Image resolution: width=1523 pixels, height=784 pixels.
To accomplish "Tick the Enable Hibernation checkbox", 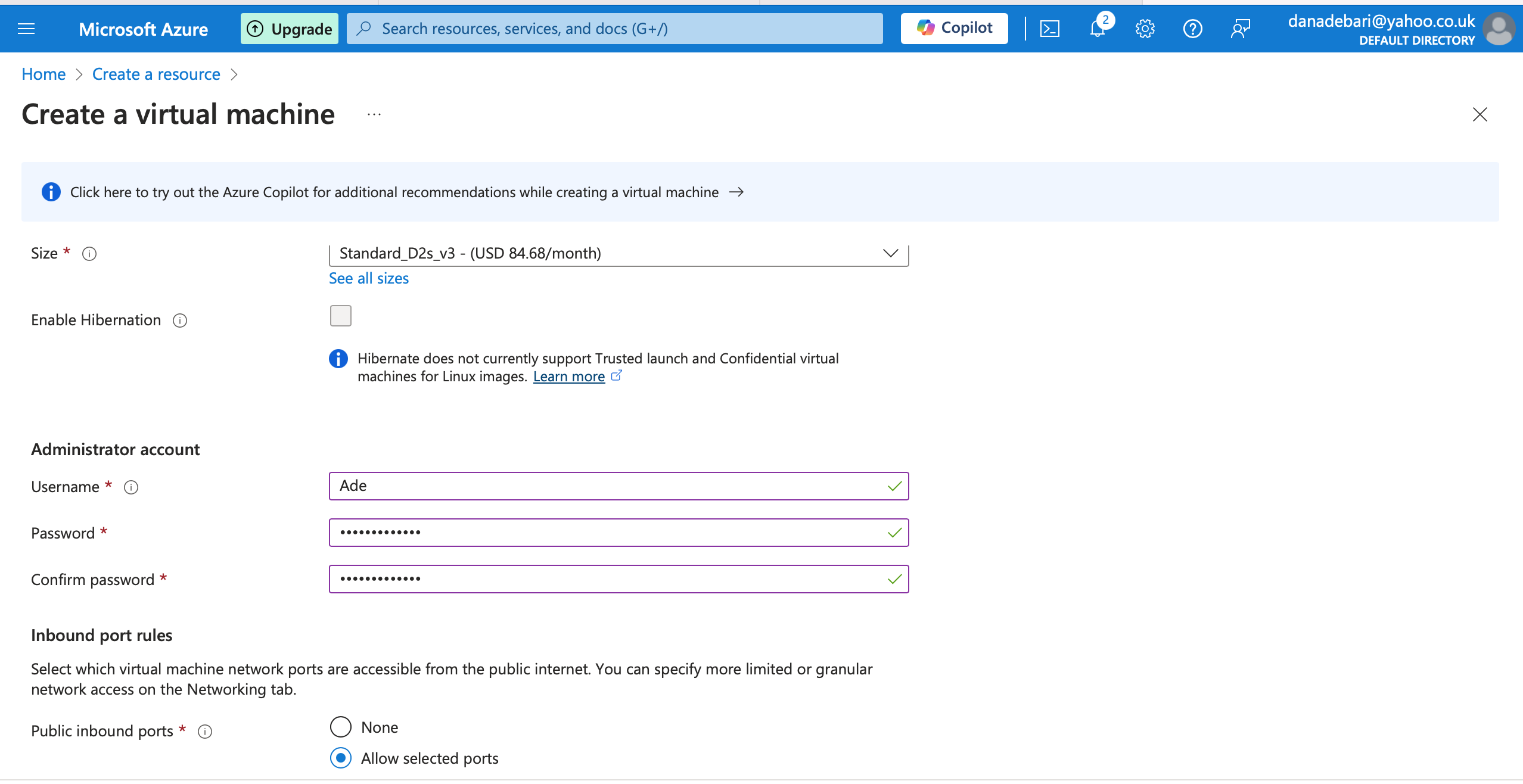I will [x=341, y=316].
